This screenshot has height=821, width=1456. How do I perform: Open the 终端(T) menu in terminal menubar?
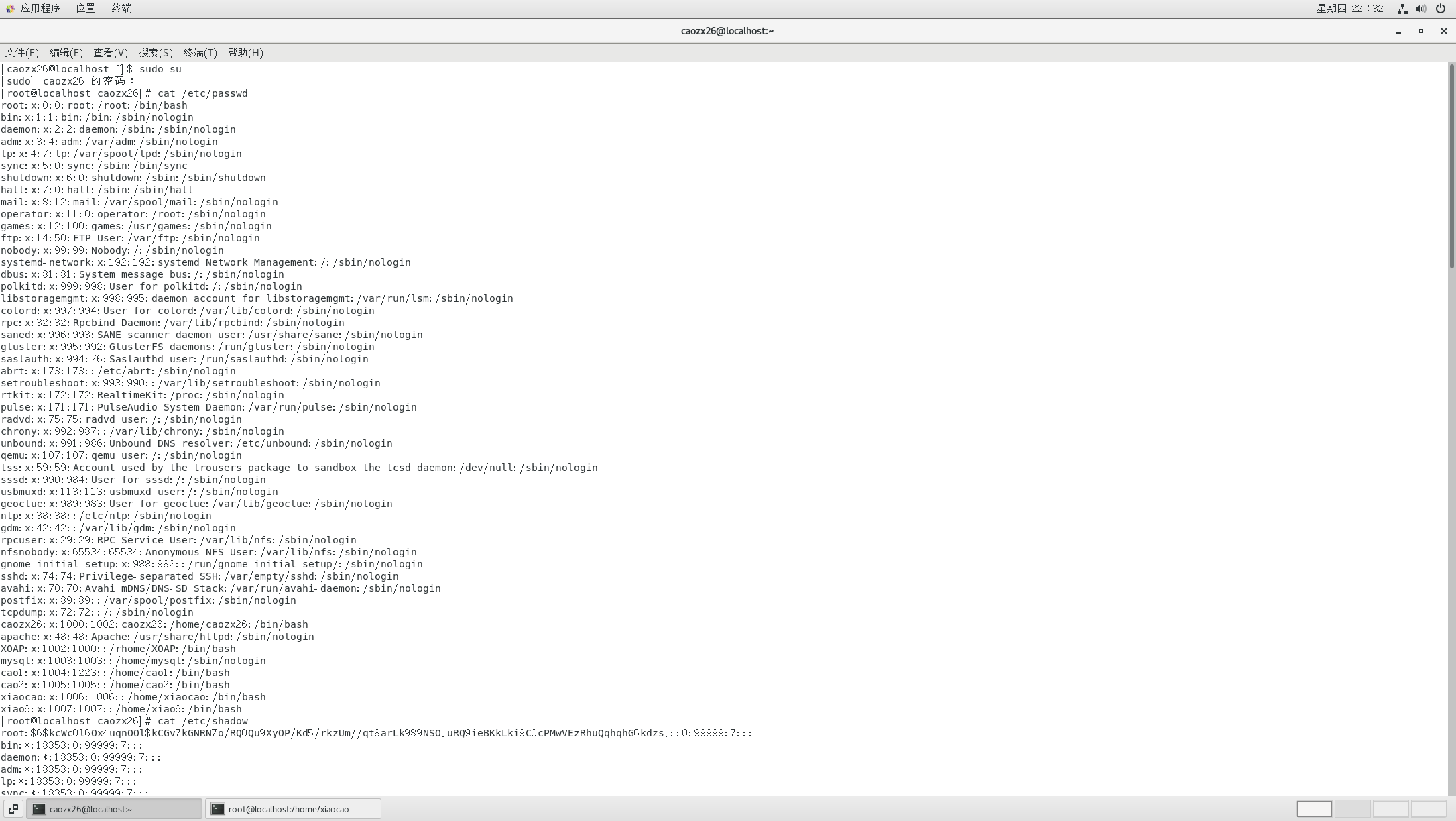click(x=200, y=52)
